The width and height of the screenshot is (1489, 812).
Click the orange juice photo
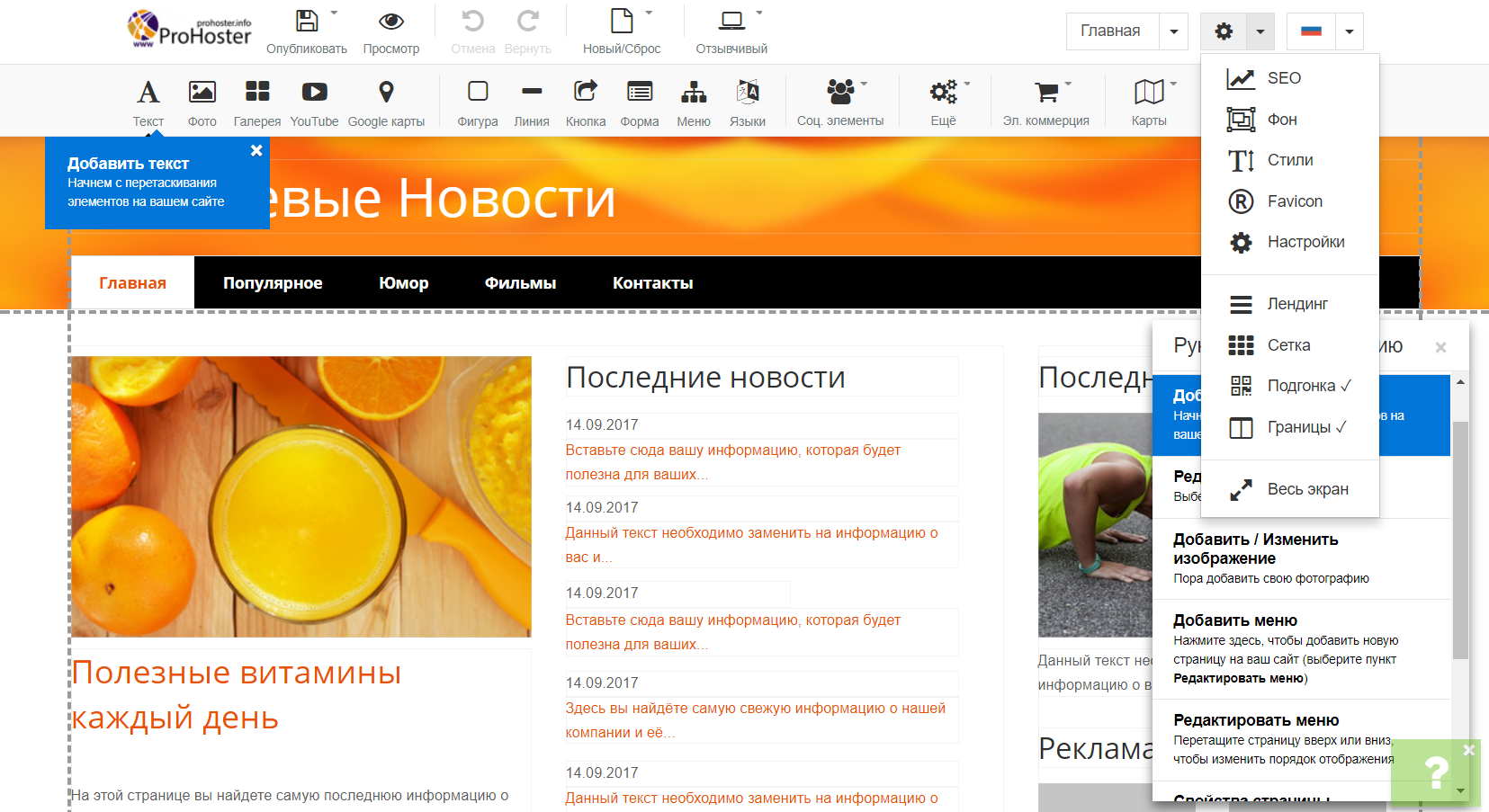300,496
